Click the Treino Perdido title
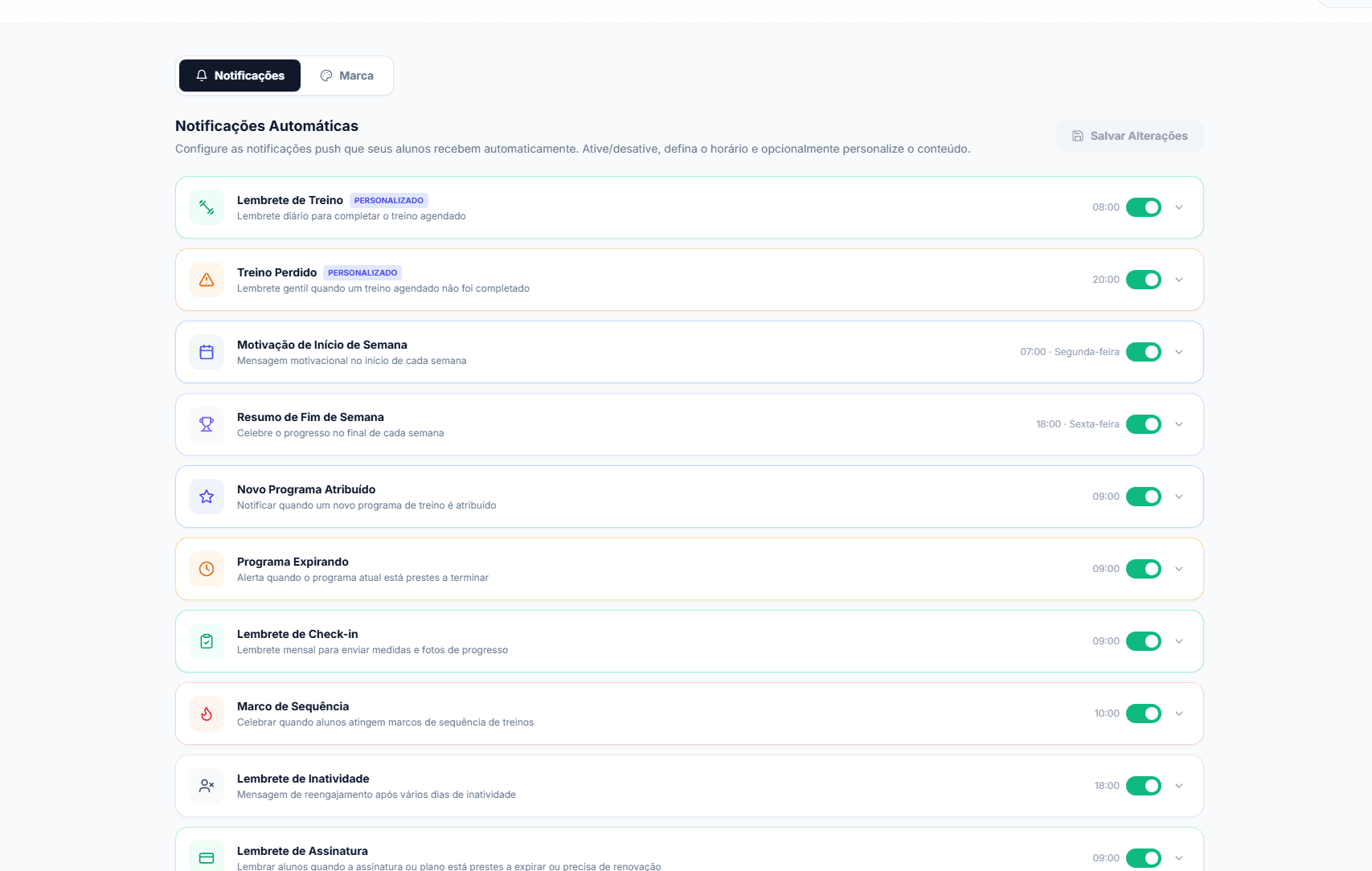This screenshot has height=871, width=1372. pyautogui.click(x=276, y=272)
